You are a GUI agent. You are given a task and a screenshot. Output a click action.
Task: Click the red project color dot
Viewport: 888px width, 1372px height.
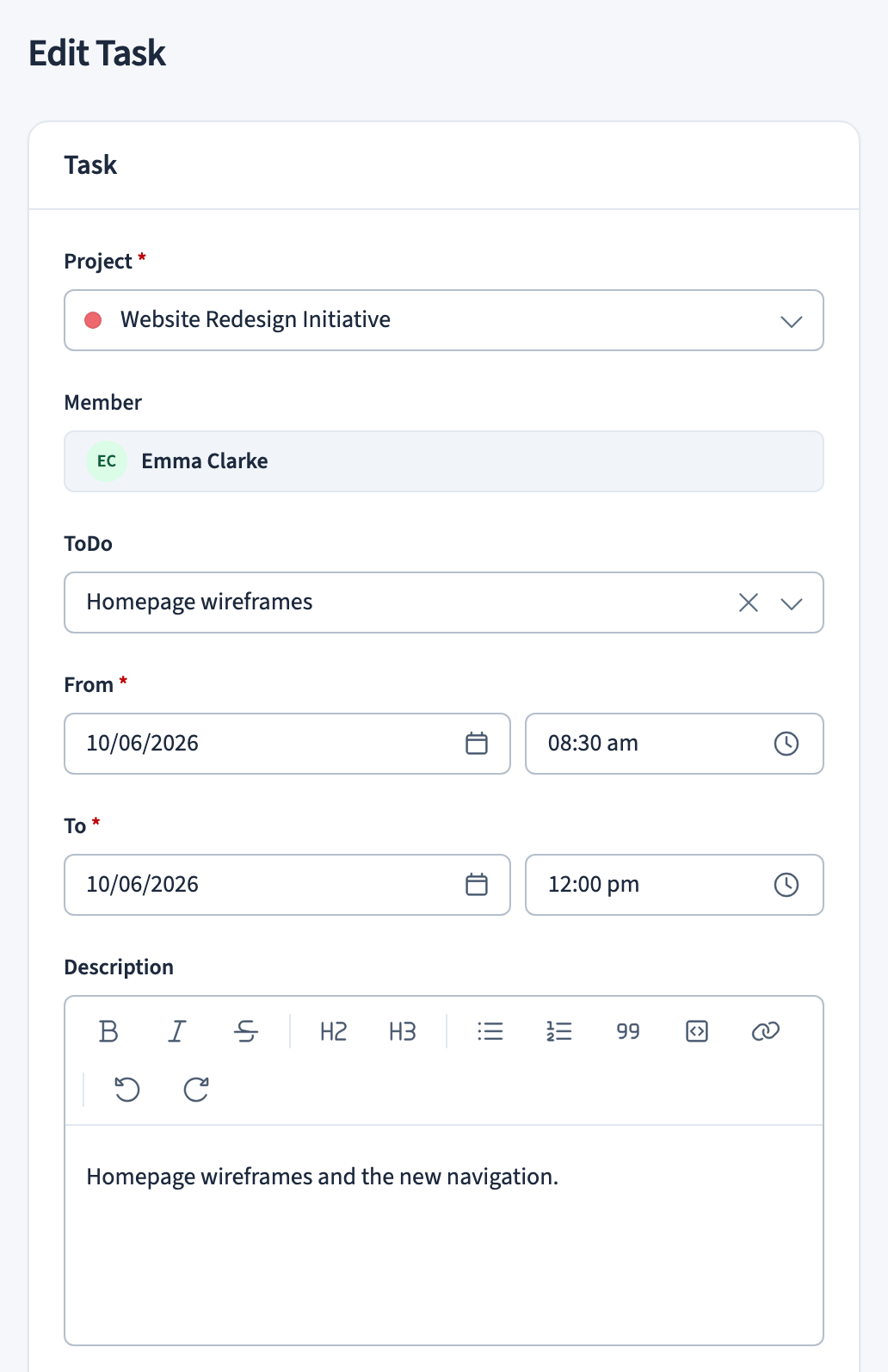93,320
